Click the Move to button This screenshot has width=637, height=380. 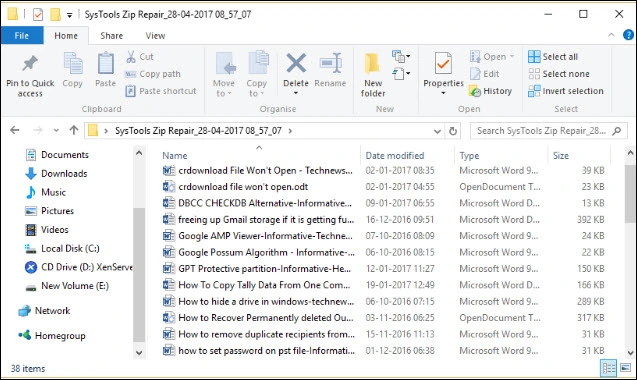pos(224,75)
